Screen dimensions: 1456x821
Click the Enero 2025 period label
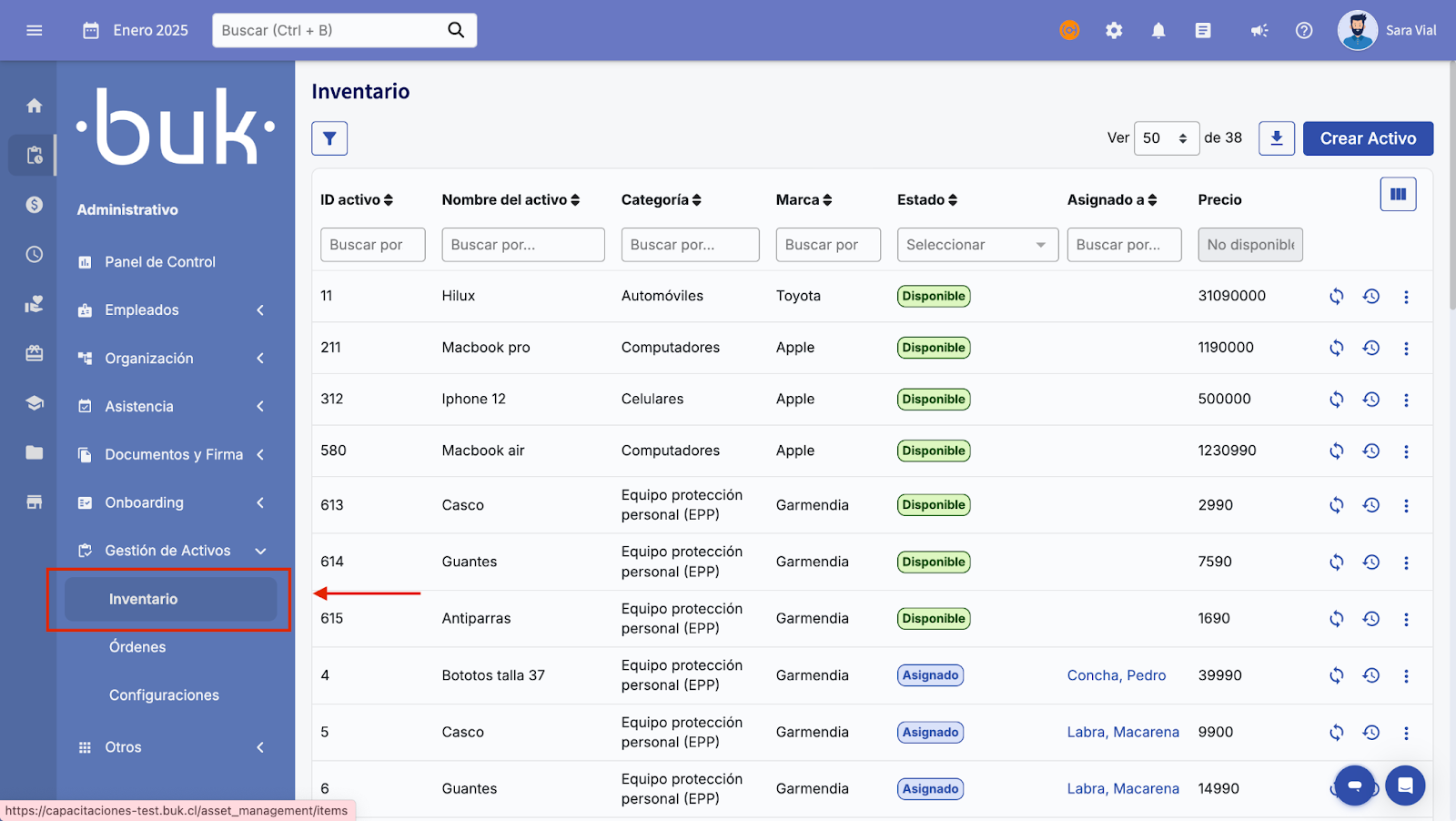coord(151,30)
